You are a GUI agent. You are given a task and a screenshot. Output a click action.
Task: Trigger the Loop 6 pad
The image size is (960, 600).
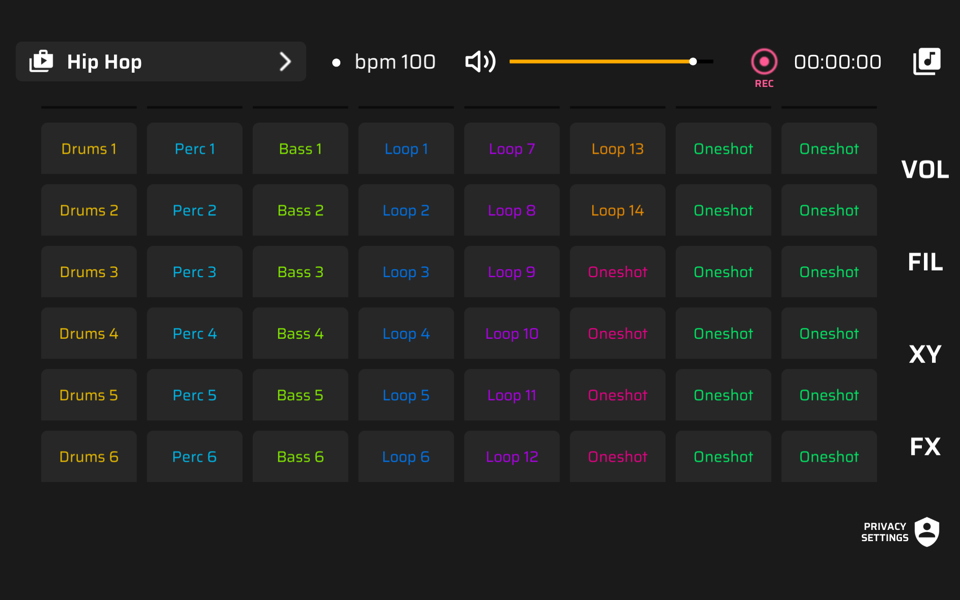[406, 457]
